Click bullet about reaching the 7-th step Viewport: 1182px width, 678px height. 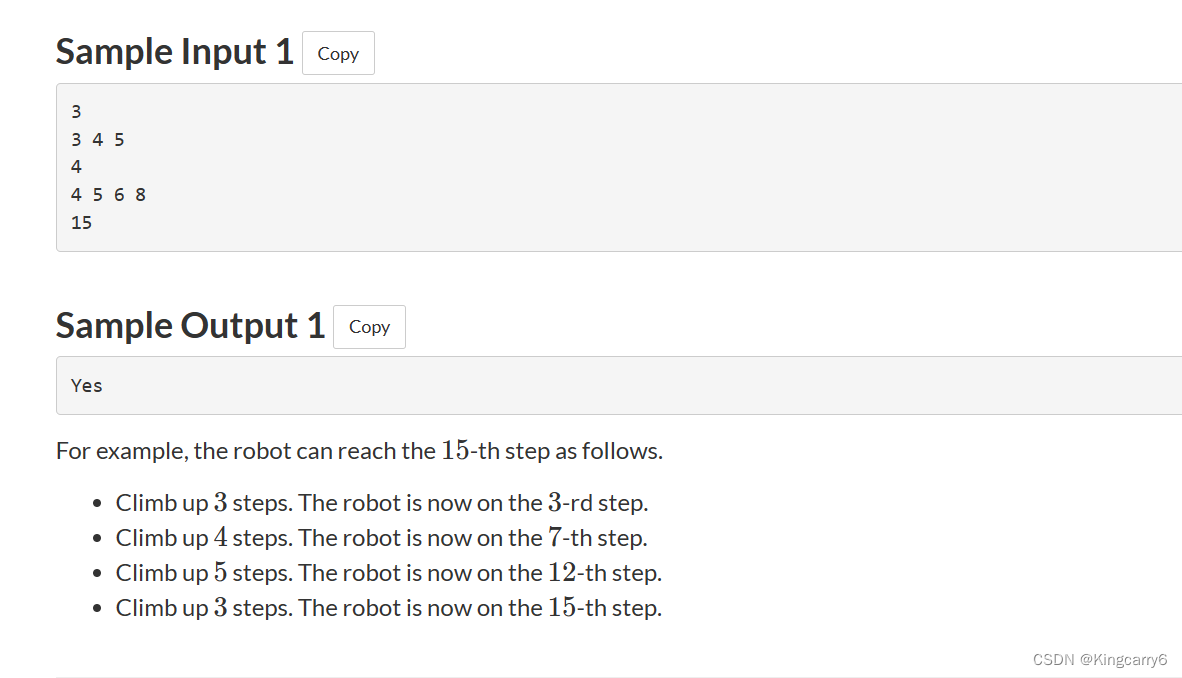click(x=381, y=537)
